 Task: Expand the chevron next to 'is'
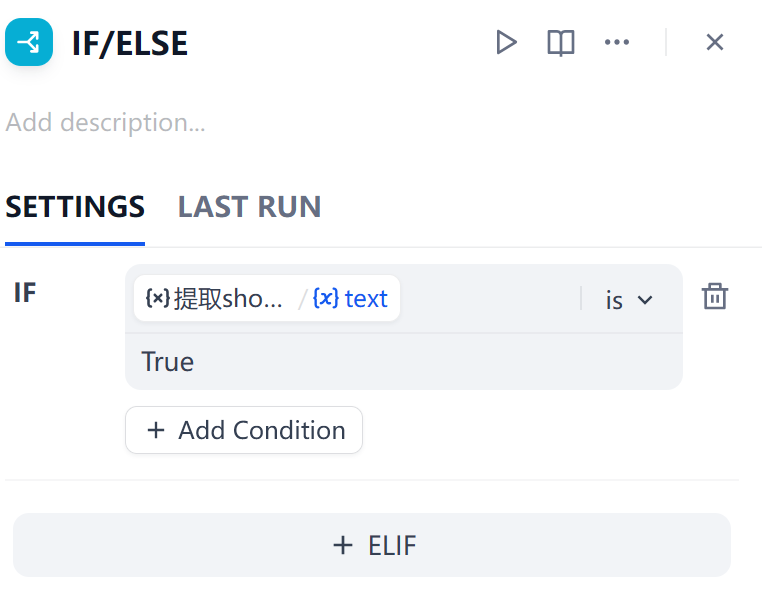[645, 299]
